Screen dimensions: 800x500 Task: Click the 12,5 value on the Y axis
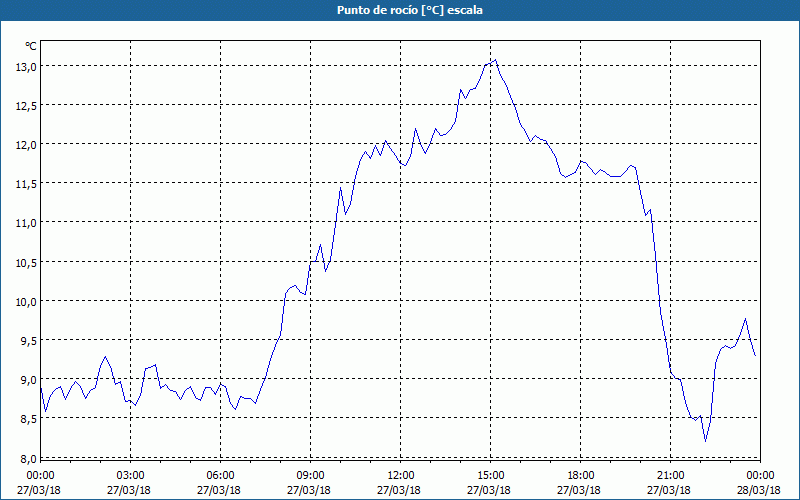pyautogui.click(x=26, y=106)
